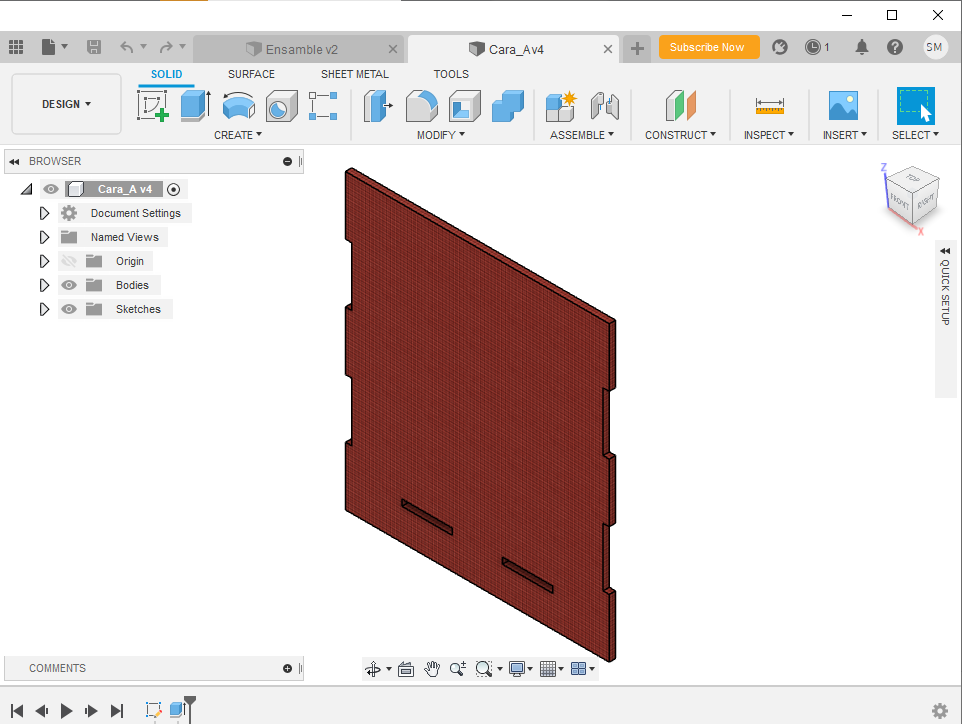
Task: Open the INSPECT dropdown menu
Action: (x=769, y=135)
